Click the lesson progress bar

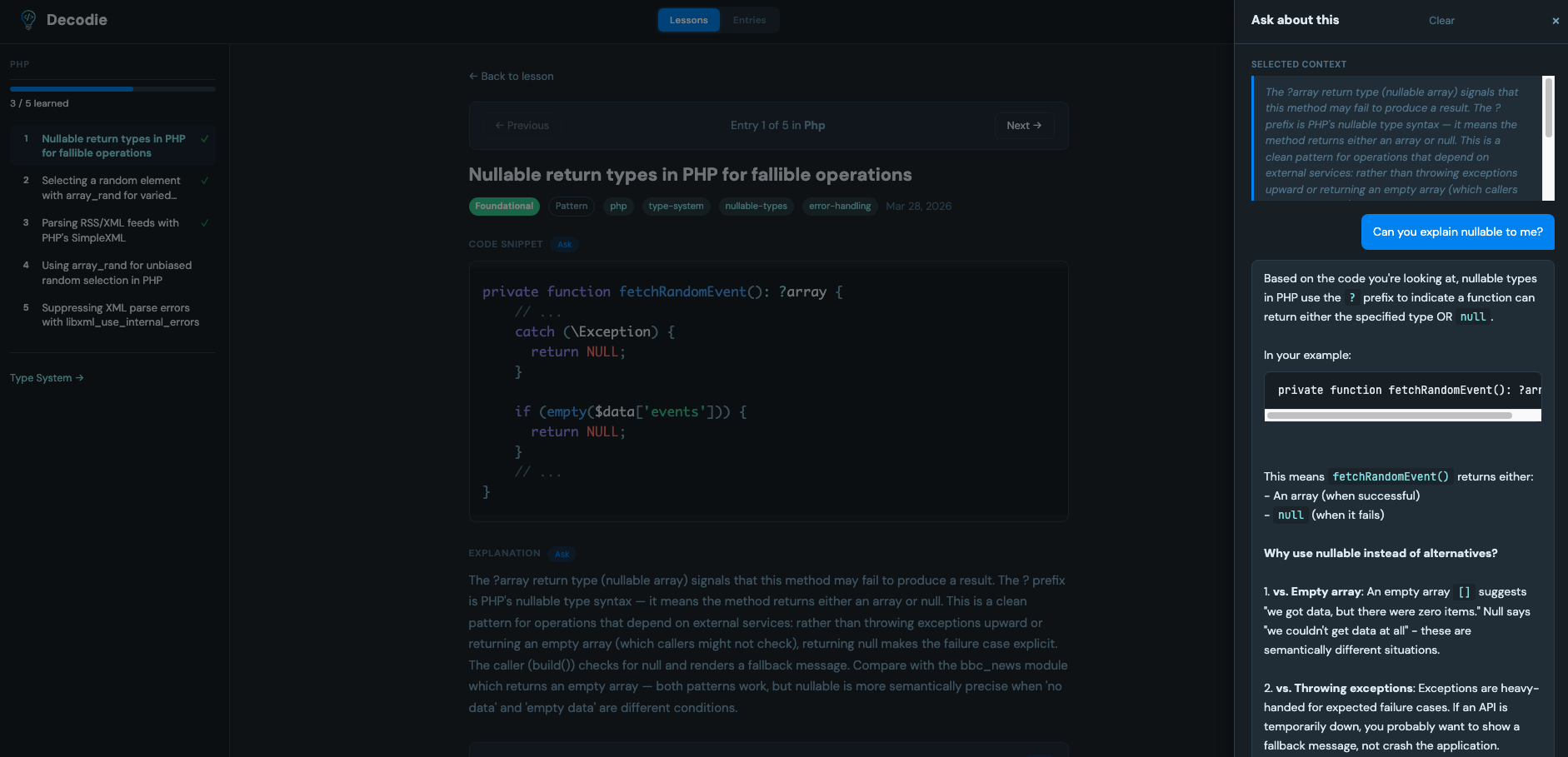[112, 89]
